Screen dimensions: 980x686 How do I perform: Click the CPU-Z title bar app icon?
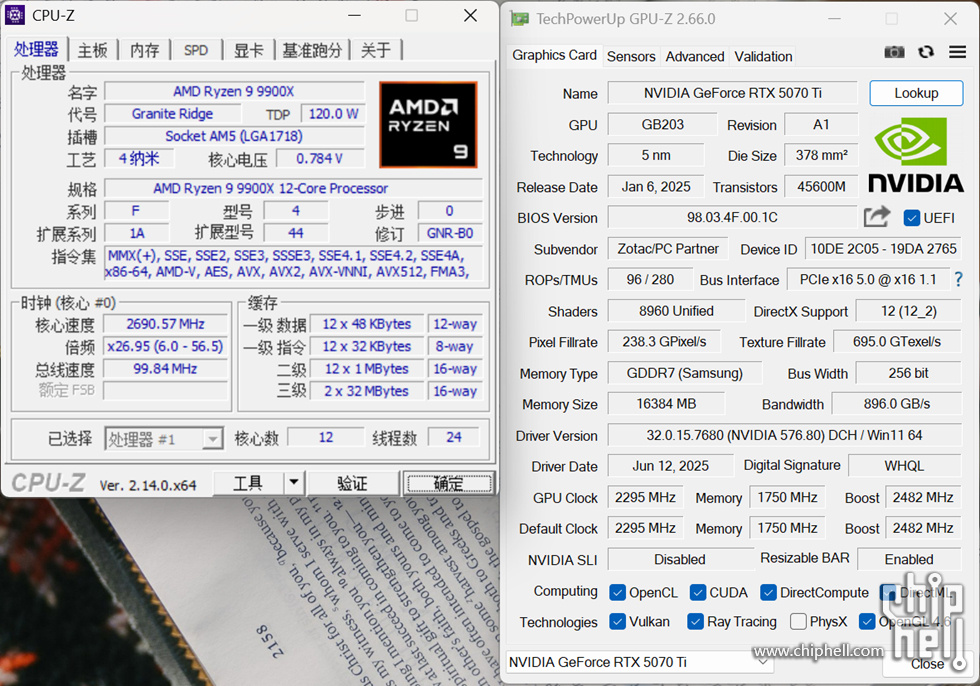[x=15, y=15]
